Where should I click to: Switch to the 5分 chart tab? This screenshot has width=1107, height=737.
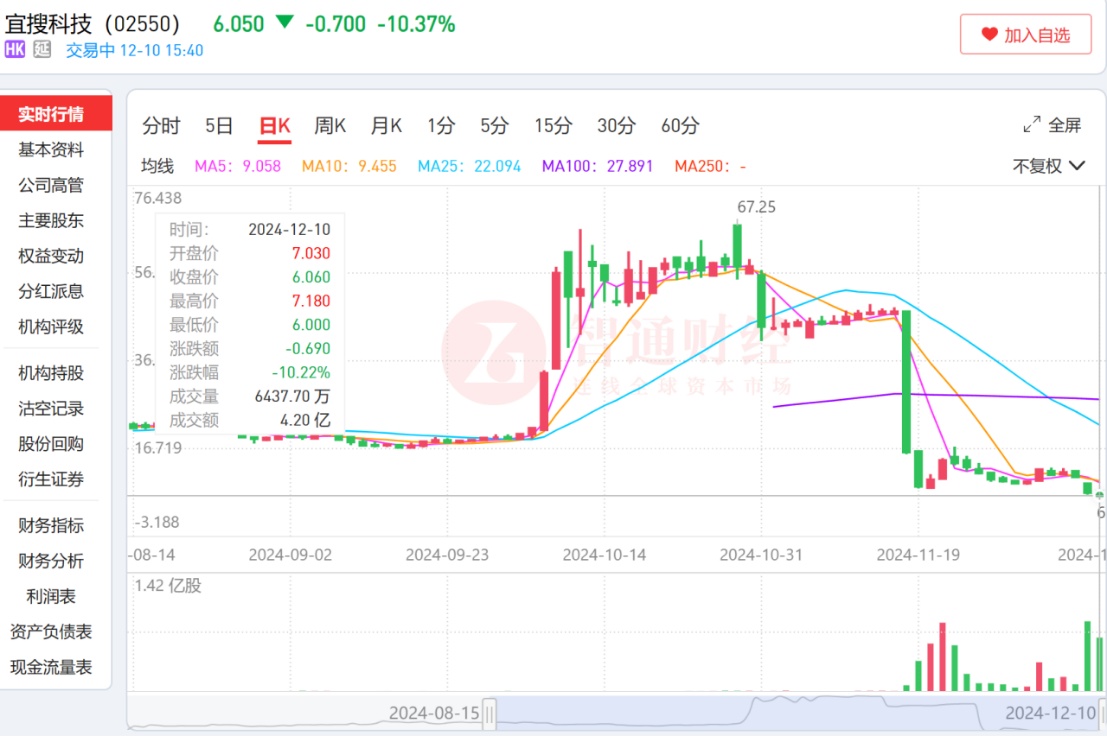click(494, 126)
